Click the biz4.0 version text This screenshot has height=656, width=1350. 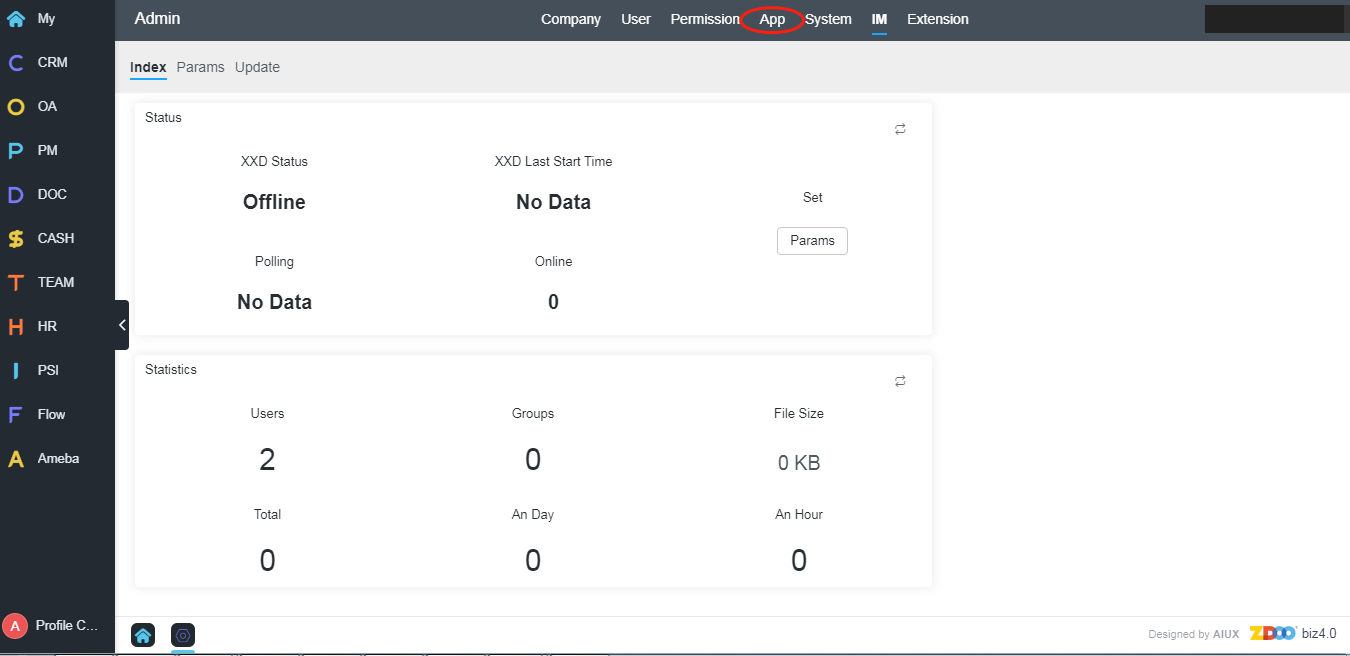[x=1319, y=633]
